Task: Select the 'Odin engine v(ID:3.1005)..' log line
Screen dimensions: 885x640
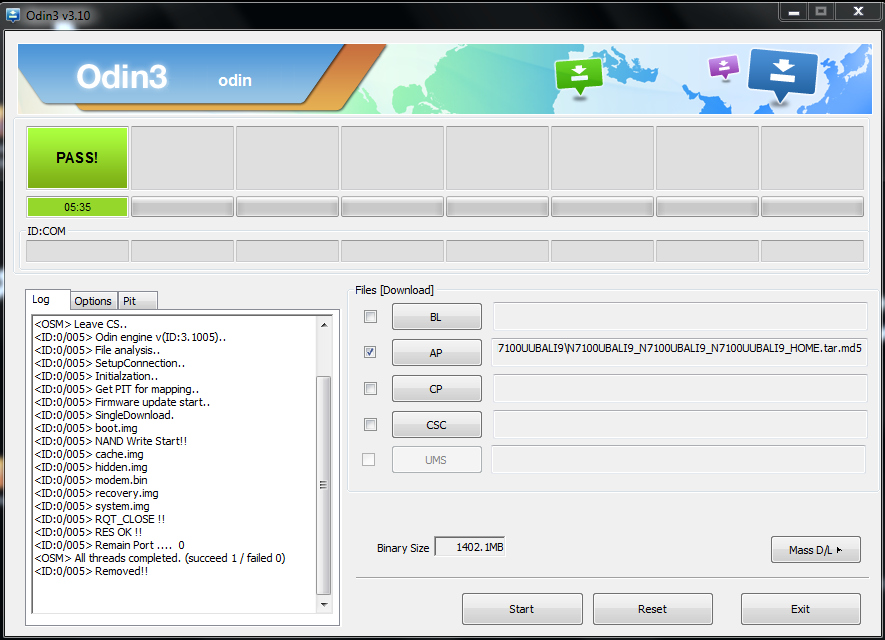Action: pyautogui.click(x=130, y=337)
